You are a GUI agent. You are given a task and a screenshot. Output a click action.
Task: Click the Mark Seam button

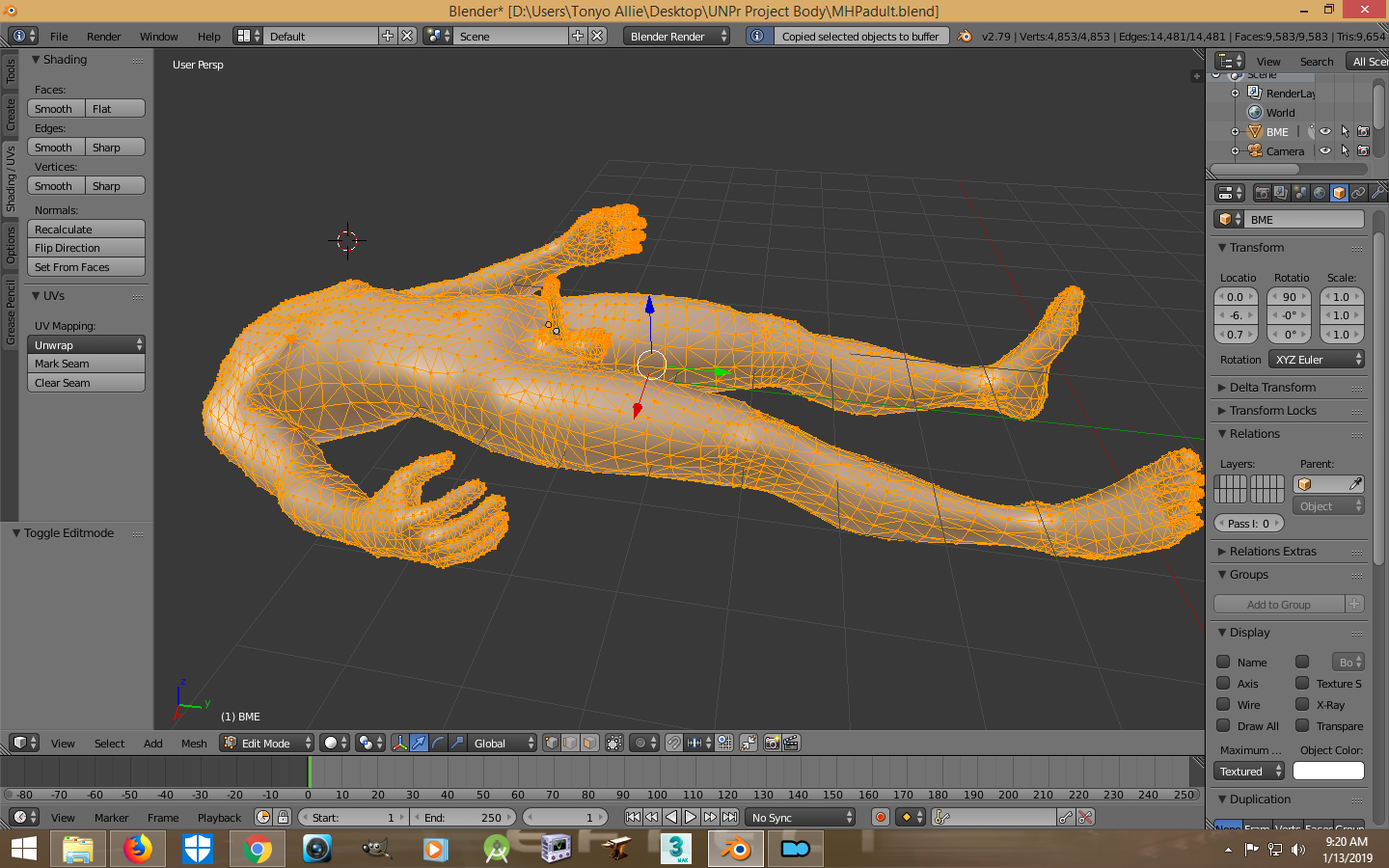[x=86, y=364]
